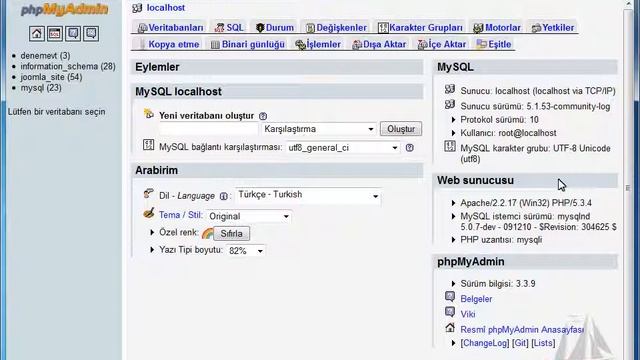The image size is (640, 360).
Task: Select the information_schema database
Action: pyautogui.click(x=68, y=66)
